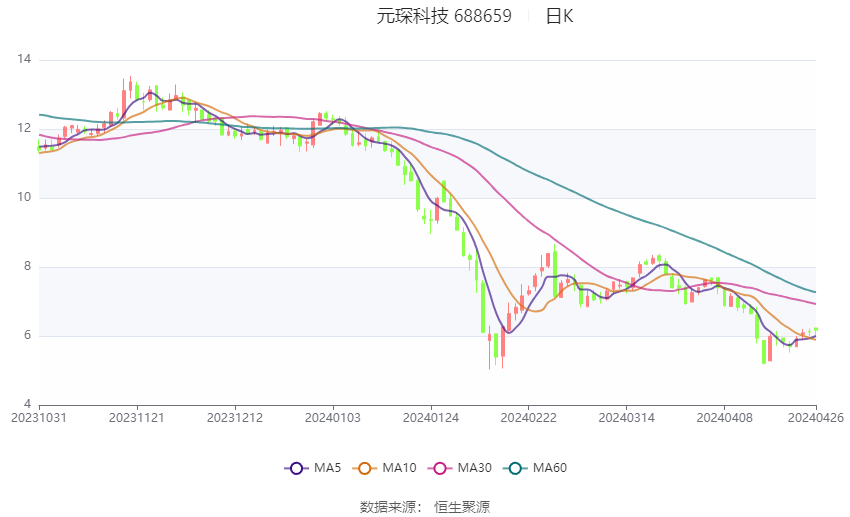Toggle the MA30 legend series
Screen dimensions: 850x517
coord(460,468)
